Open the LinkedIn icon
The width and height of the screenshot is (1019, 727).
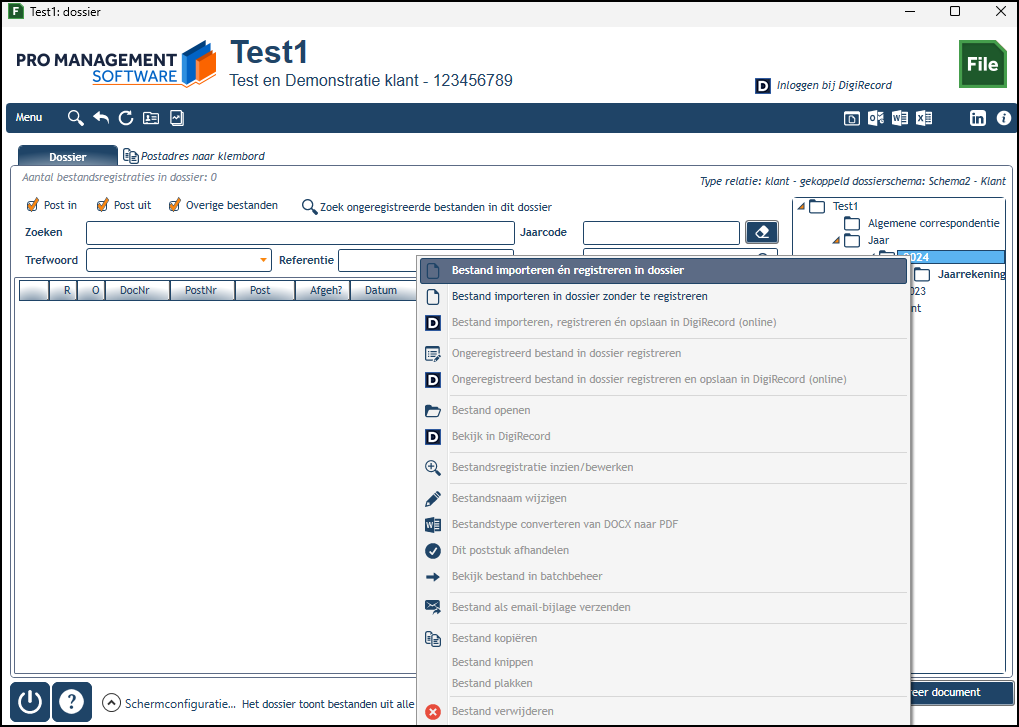coord(977,118)
